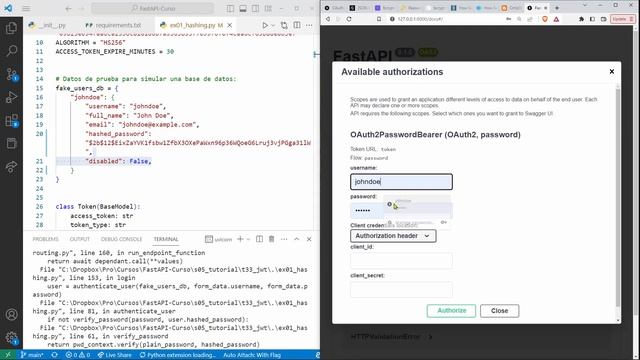This screenshot has height=360, width=640.
Task: Close the terminal panel
Action: click(x=309, y=239)
